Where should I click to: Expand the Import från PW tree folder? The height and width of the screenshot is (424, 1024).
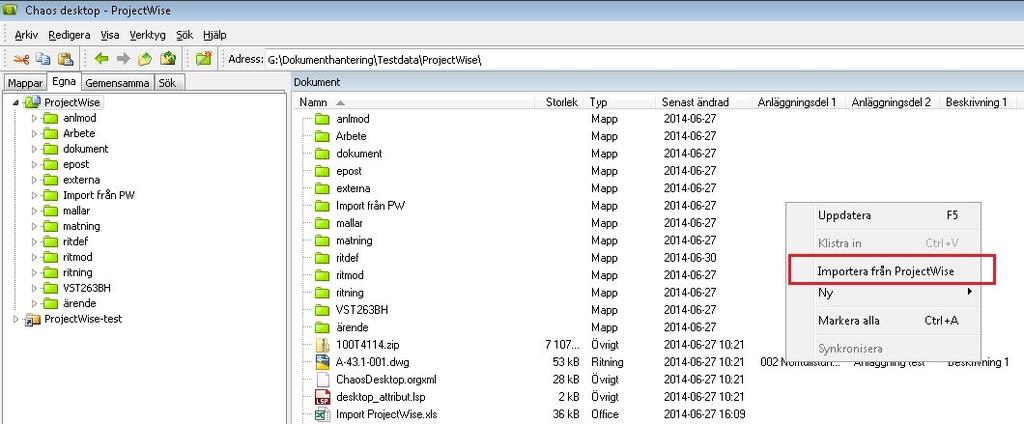click(35, 195)
